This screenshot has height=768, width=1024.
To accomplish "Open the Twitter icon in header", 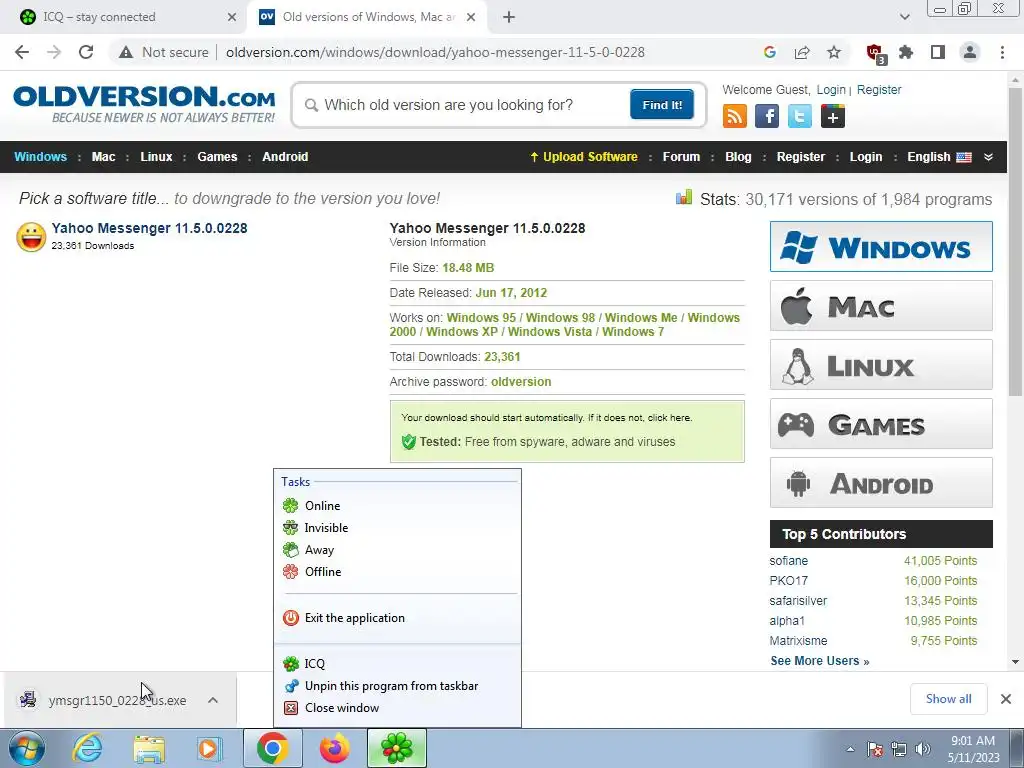I will tap(799, 116).
